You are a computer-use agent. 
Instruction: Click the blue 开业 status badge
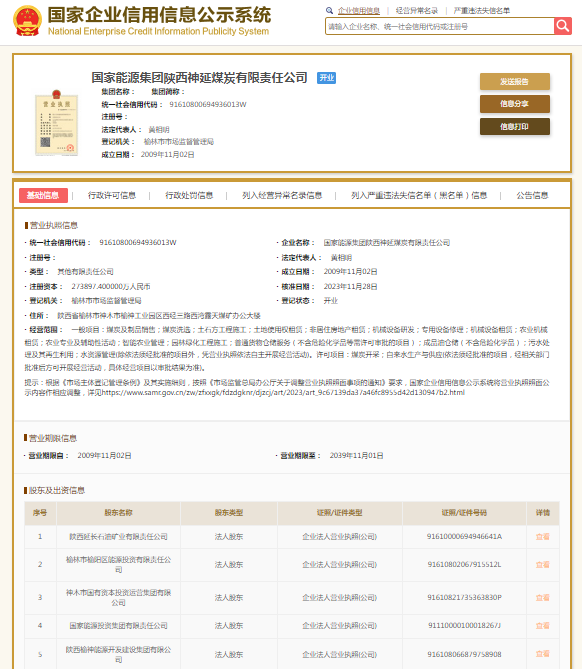326,78
